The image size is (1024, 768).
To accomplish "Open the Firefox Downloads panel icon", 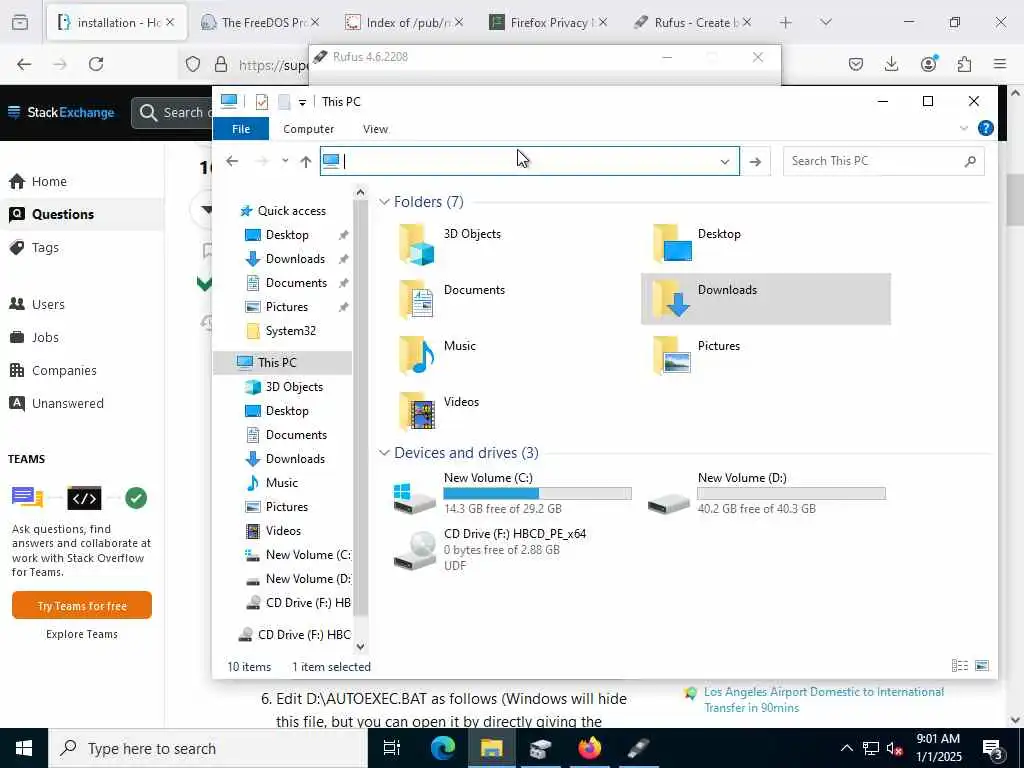I will [x=891, y=64].
